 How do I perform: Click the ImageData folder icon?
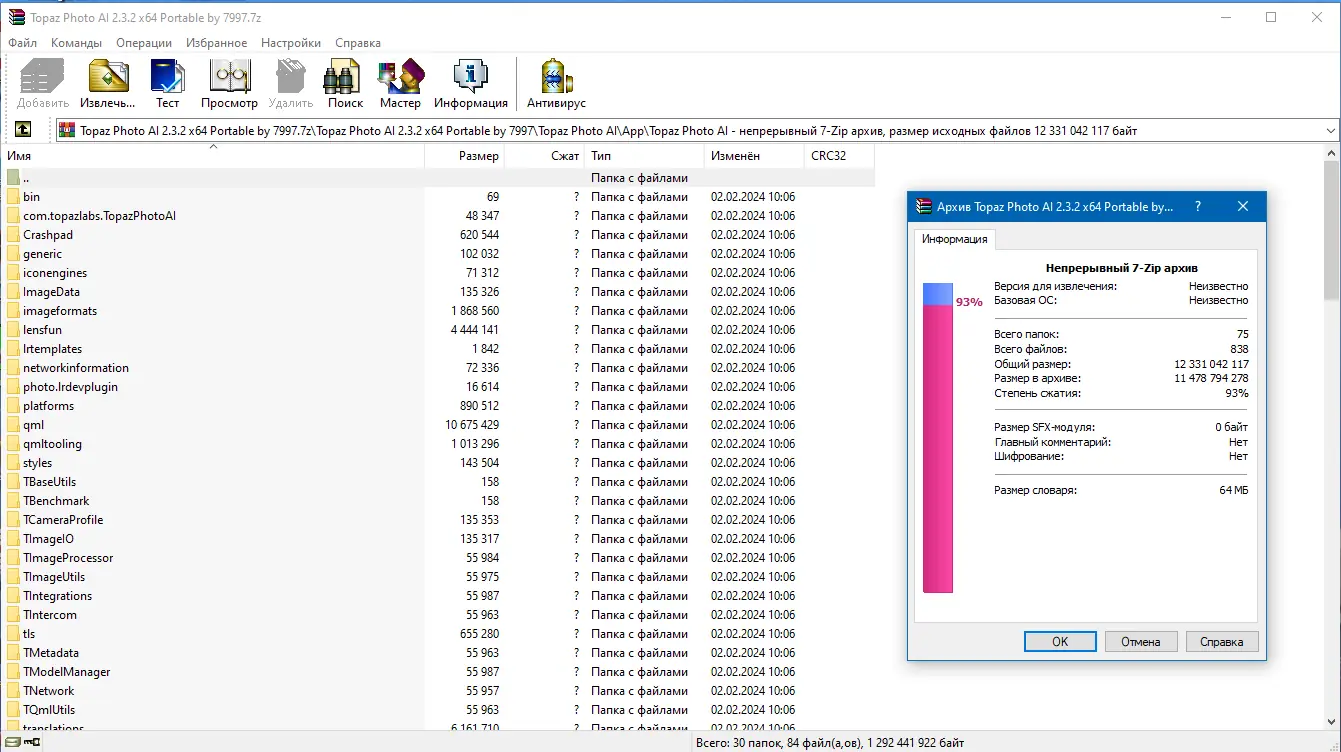click(13, 292)
